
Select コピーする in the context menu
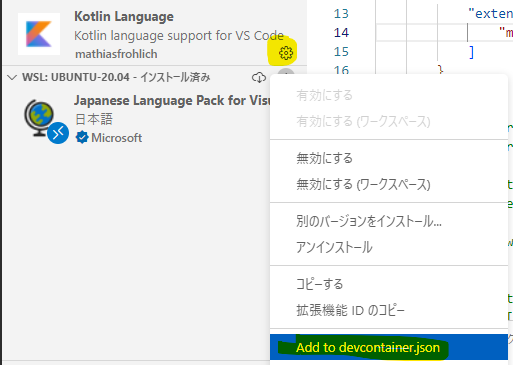(389, 284)
